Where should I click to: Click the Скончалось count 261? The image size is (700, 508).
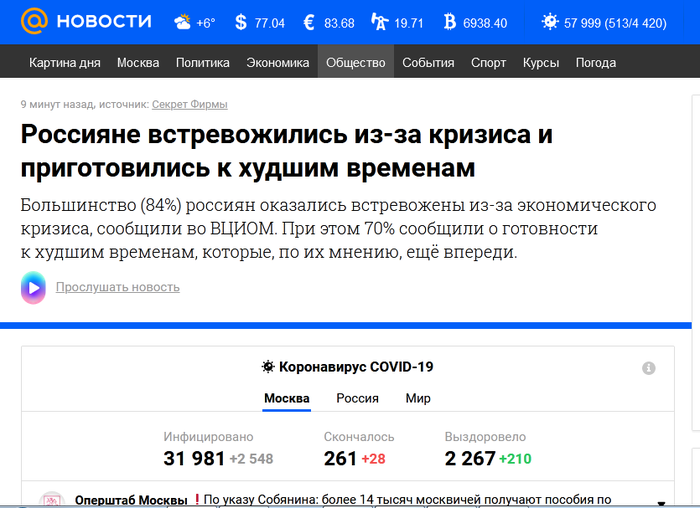click(x=340, y=458)
